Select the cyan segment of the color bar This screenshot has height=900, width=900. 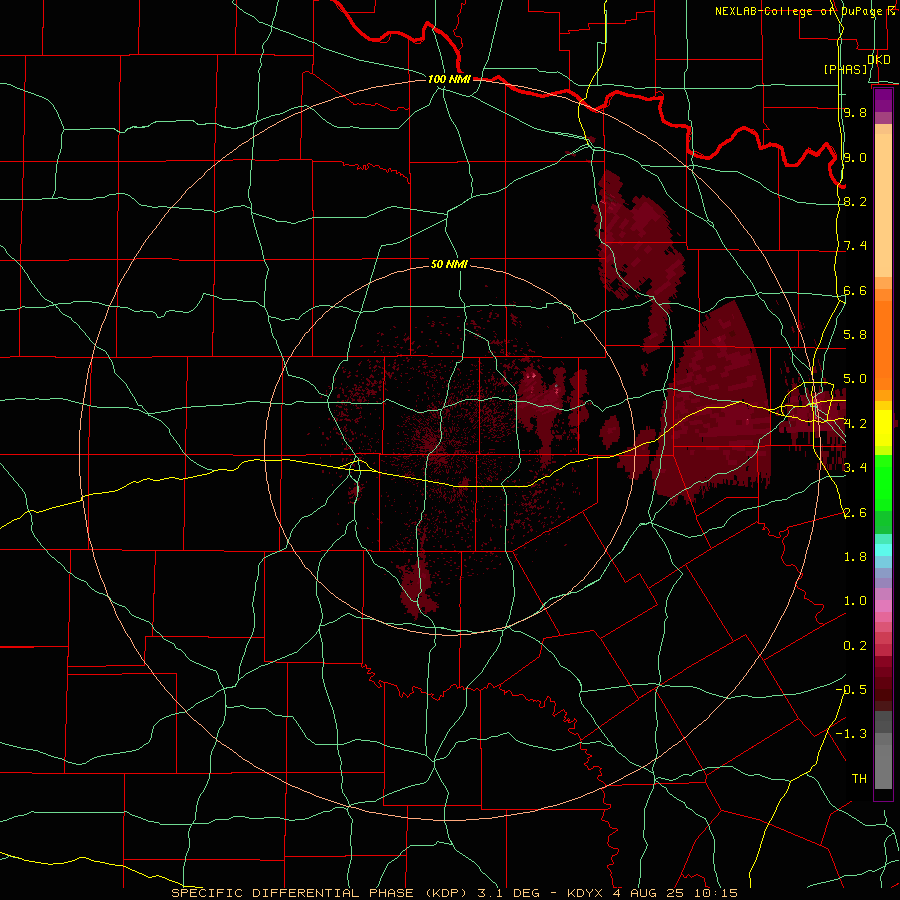883,550
